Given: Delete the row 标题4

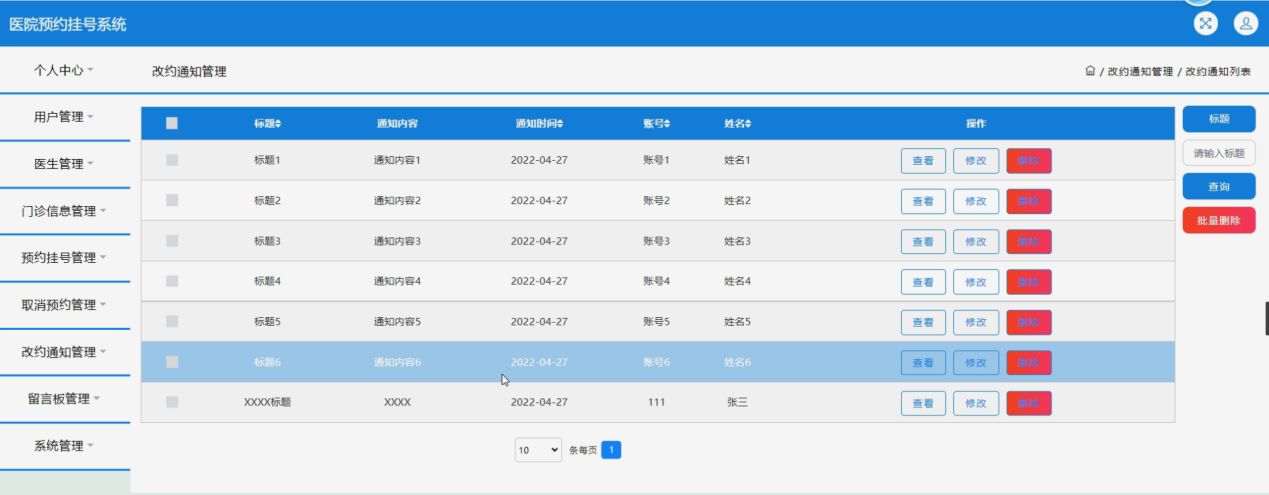Looking at the screenshot, I should [x=1029, y=282].
